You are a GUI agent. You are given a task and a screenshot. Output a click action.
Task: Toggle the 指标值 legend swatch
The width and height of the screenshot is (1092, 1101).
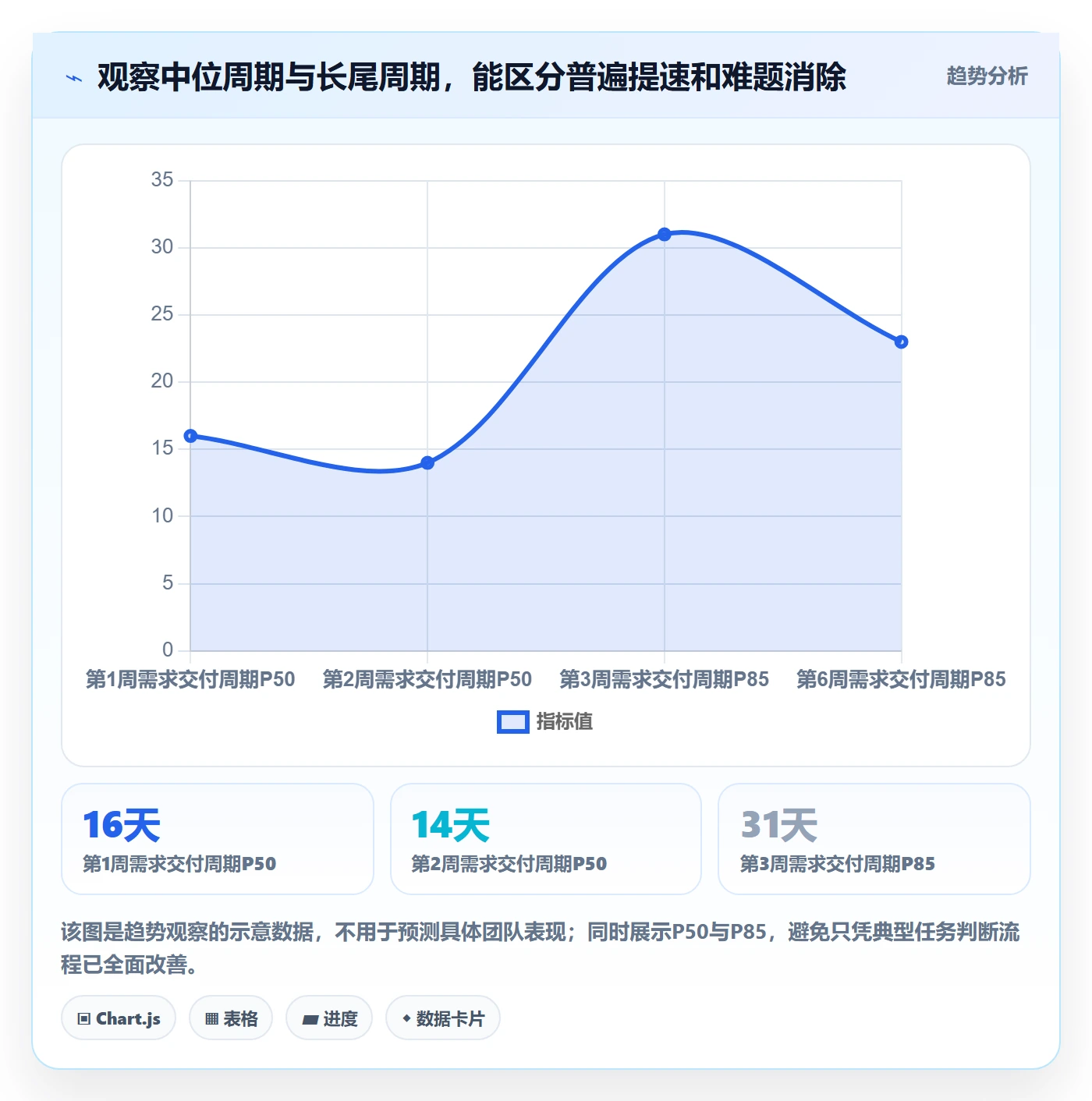(x=513, y=722)
